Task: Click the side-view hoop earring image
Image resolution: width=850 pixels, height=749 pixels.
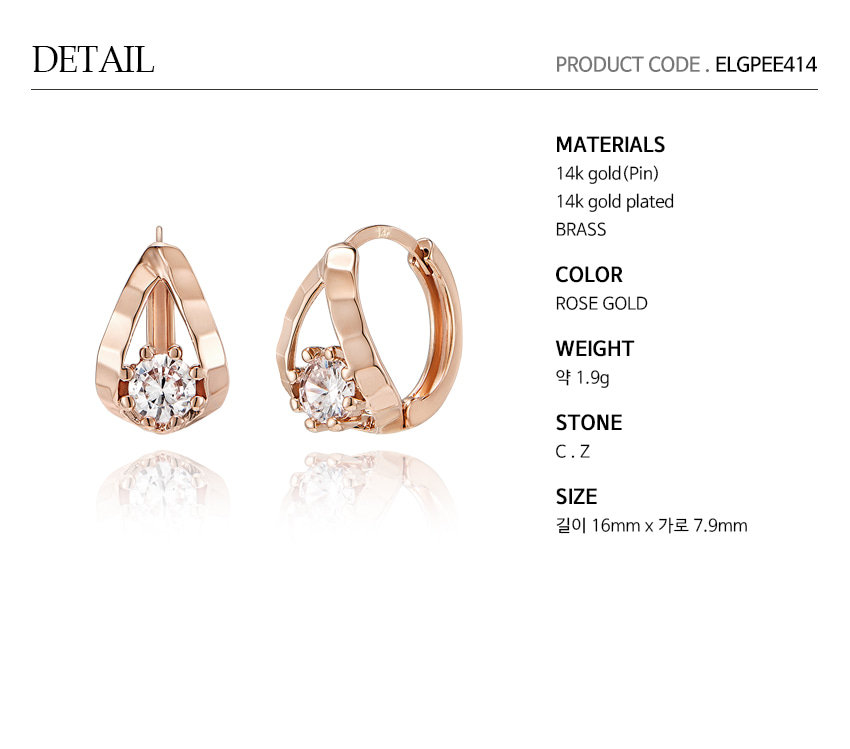Action: (370, 330)
